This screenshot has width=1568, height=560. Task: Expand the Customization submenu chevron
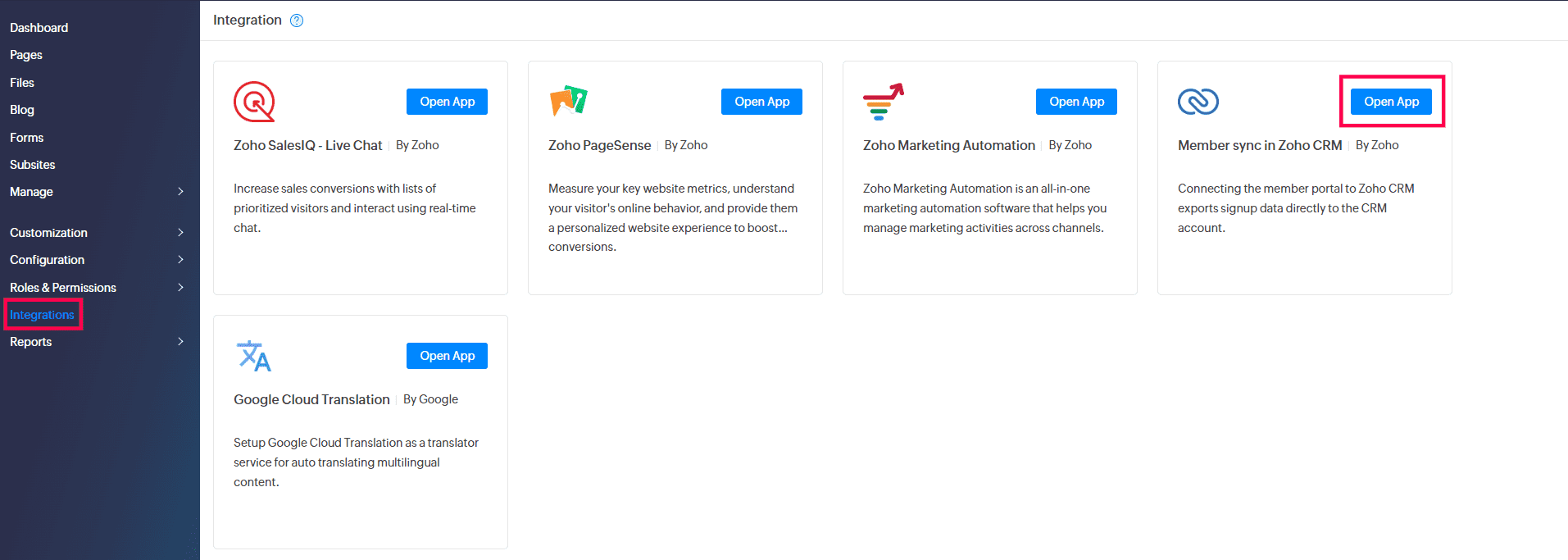180,233
